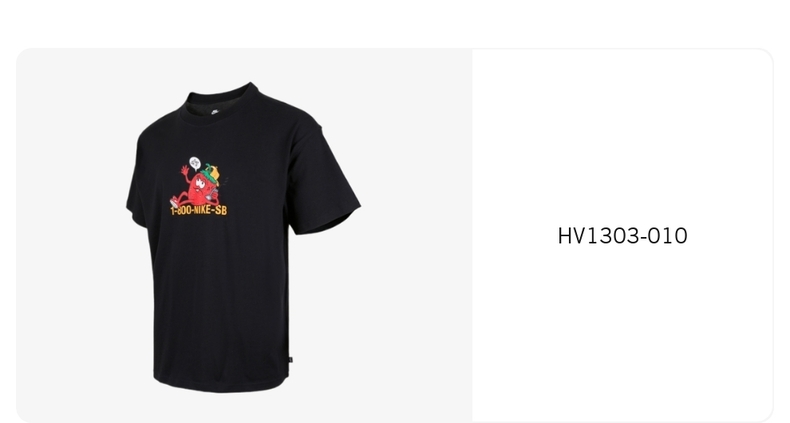The image size is (790, 423).
Task: Click the motion lines behind the strawberry
Action: (224, 180)
